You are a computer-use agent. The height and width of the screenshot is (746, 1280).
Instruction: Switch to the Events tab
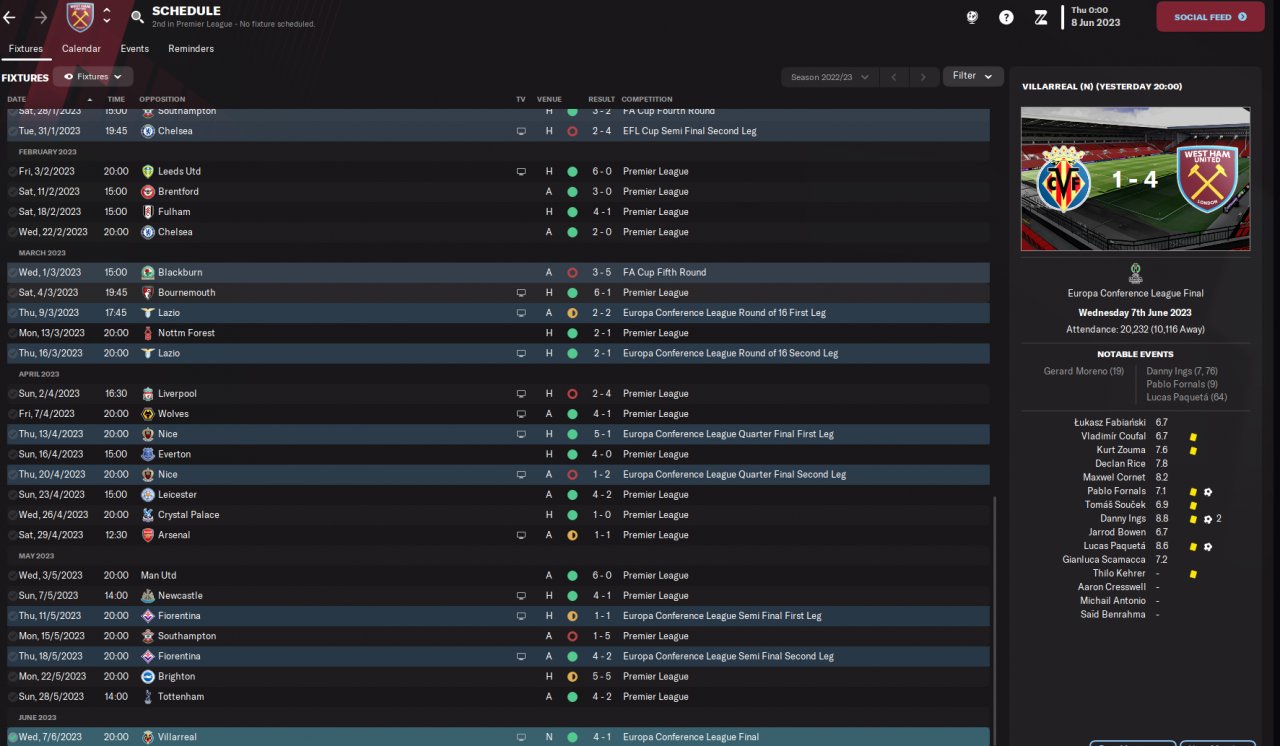click(135, 49)
